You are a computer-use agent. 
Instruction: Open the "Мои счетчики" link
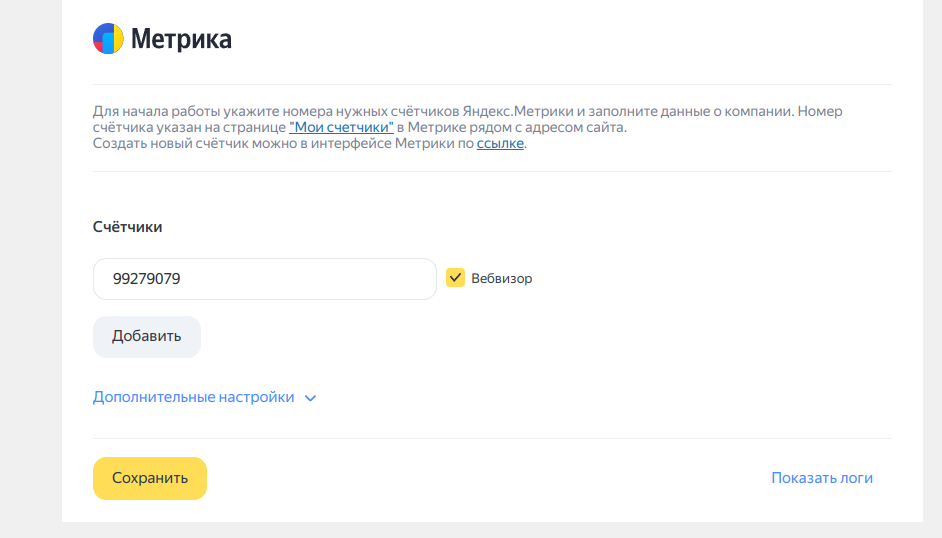(341, 127)
